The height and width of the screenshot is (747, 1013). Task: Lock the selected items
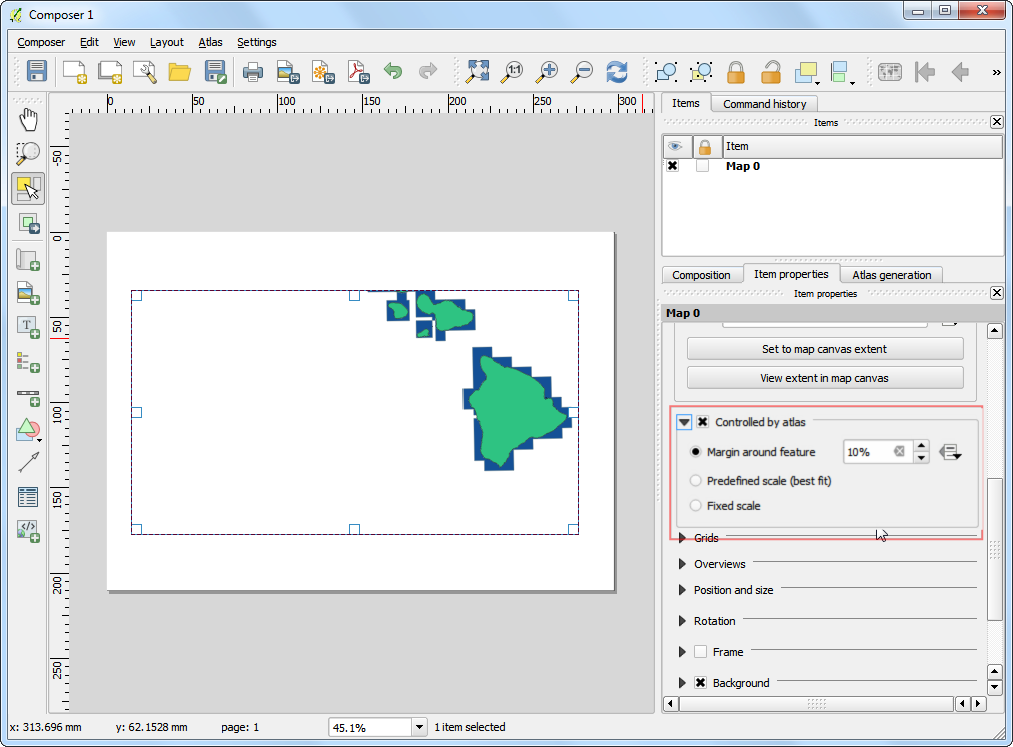click(736, 71)
